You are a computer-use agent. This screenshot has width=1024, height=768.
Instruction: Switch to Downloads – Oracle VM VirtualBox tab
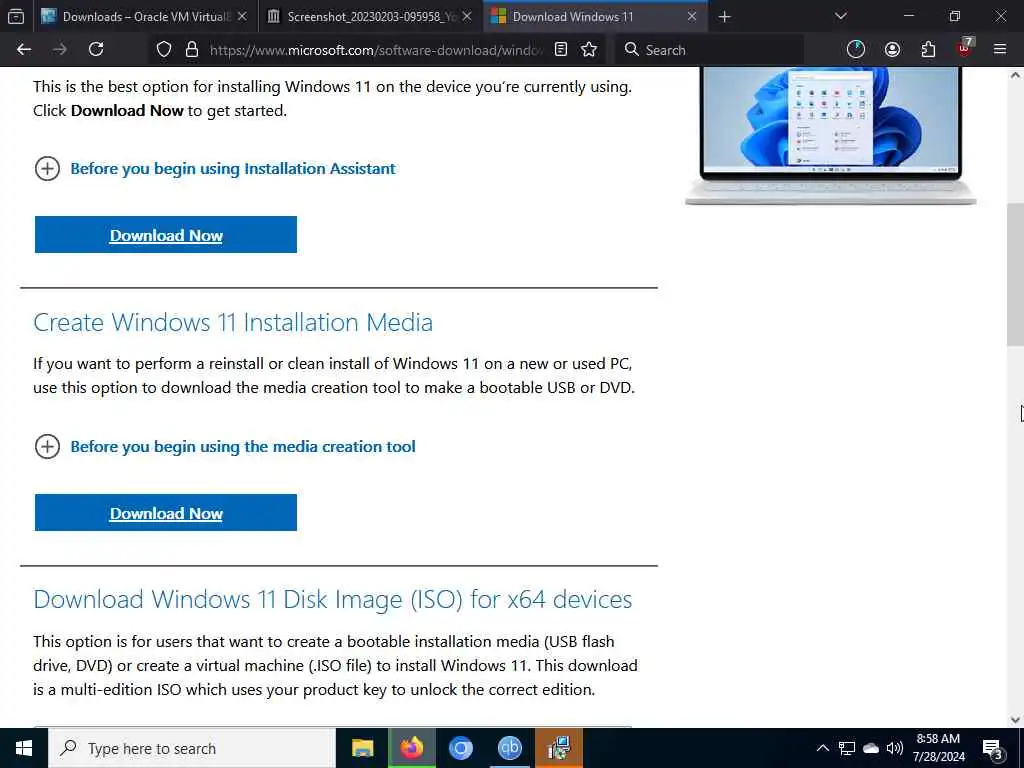(144, 17)
